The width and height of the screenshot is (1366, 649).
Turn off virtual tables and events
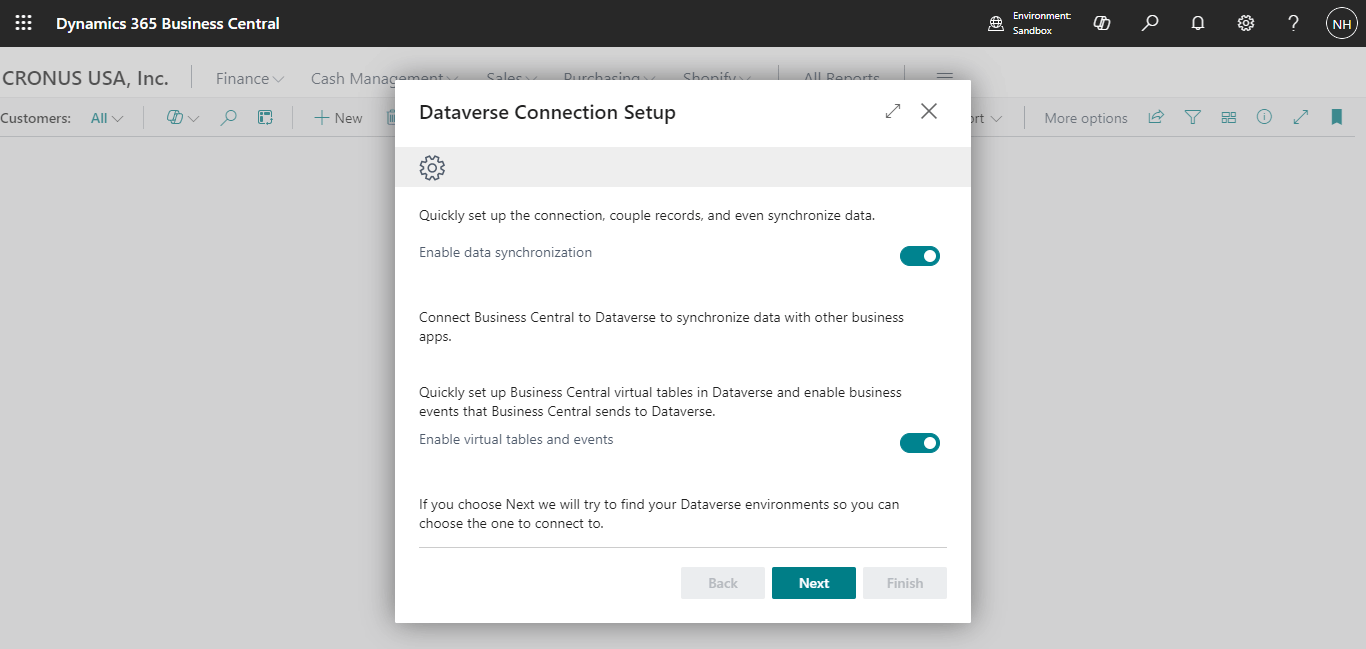point(920,443)
